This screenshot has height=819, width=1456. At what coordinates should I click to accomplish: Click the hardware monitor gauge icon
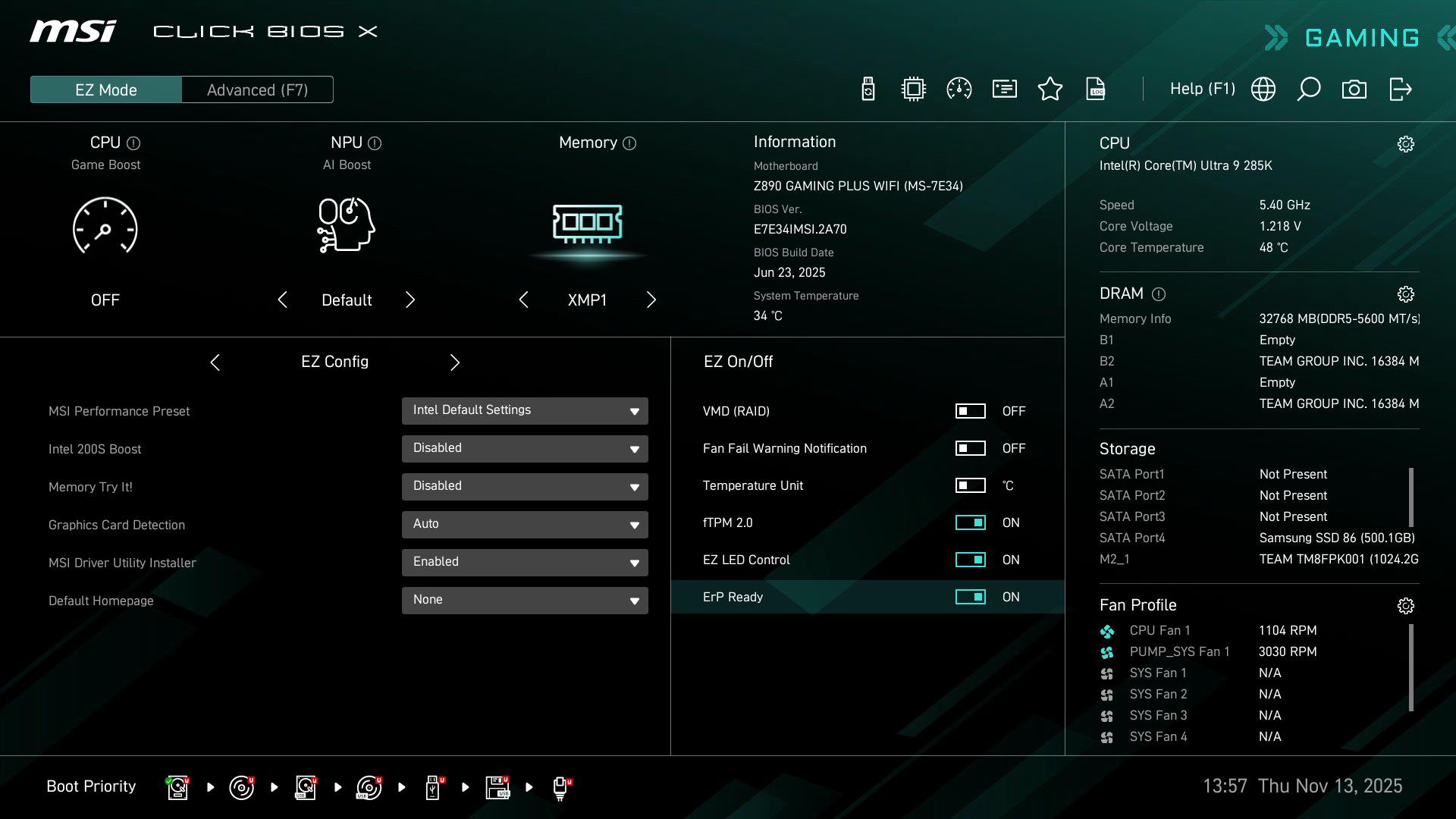959,89
